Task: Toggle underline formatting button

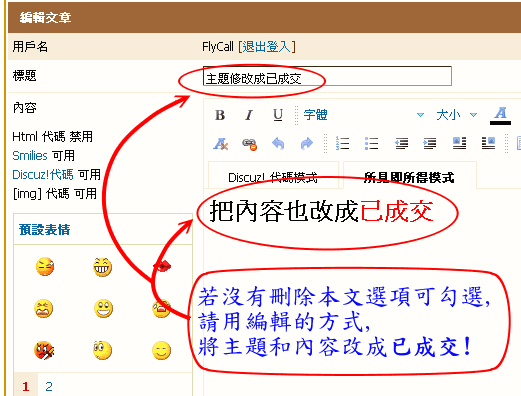Action: pos(278,115)
